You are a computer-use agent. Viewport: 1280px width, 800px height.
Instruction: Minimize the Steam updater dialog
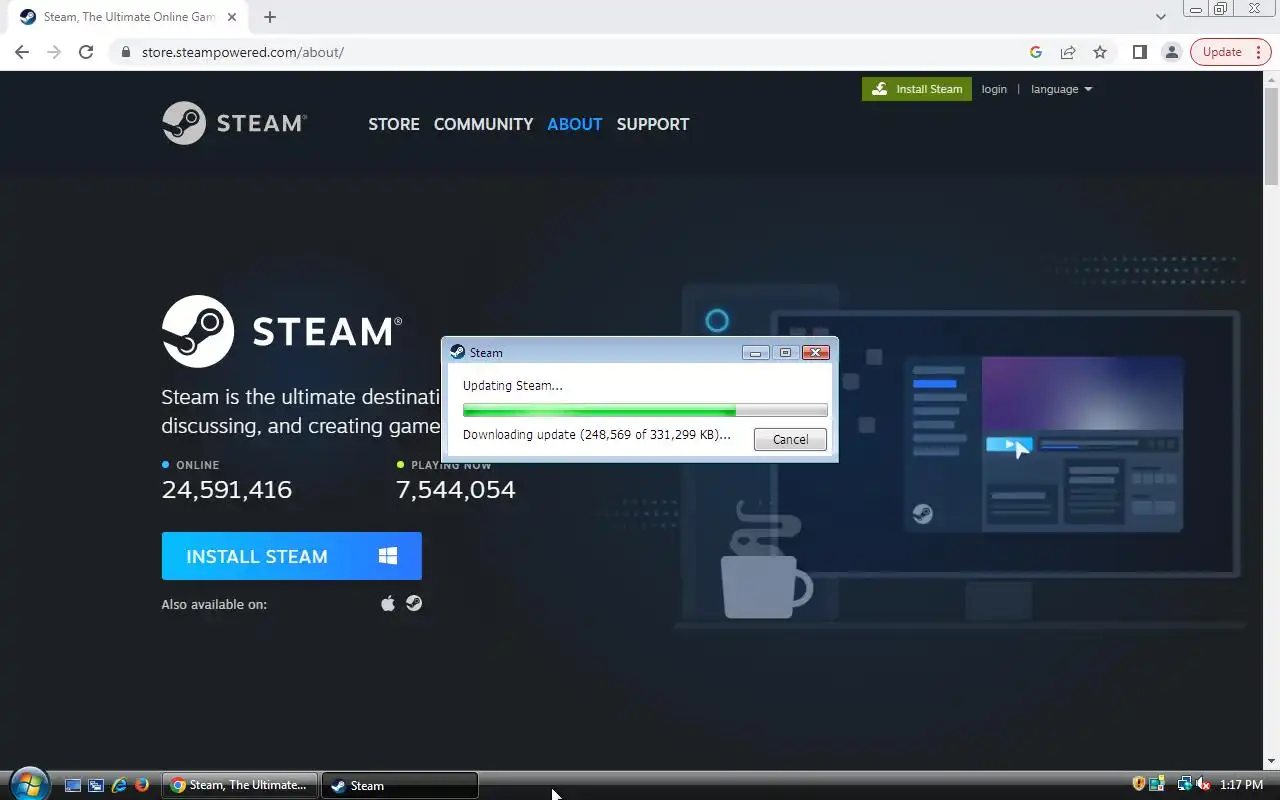point(756,352)
